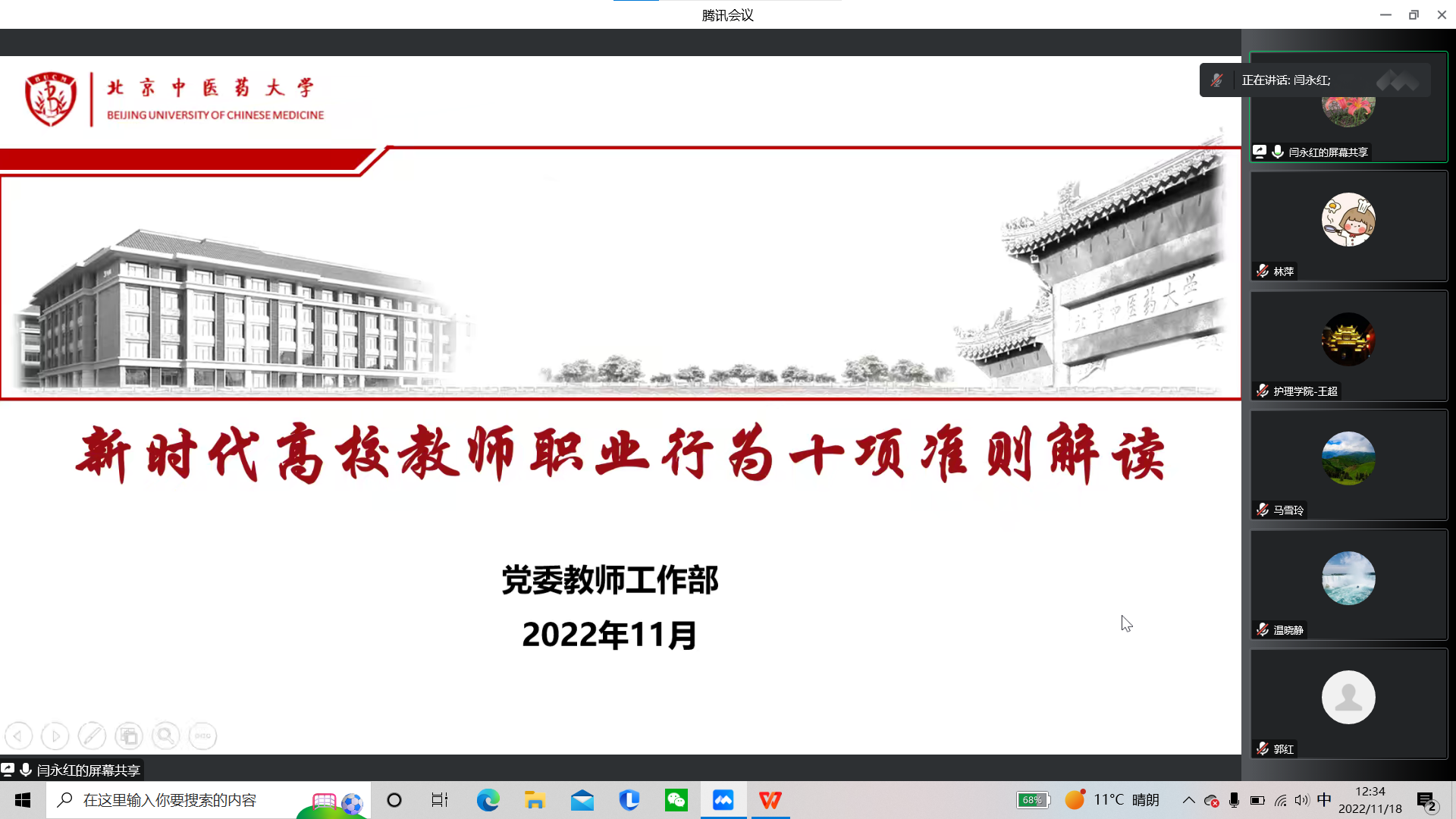
Task: Open the notification center with 2 alerts
Action: pyautogui.click(x=1426, y=801)
